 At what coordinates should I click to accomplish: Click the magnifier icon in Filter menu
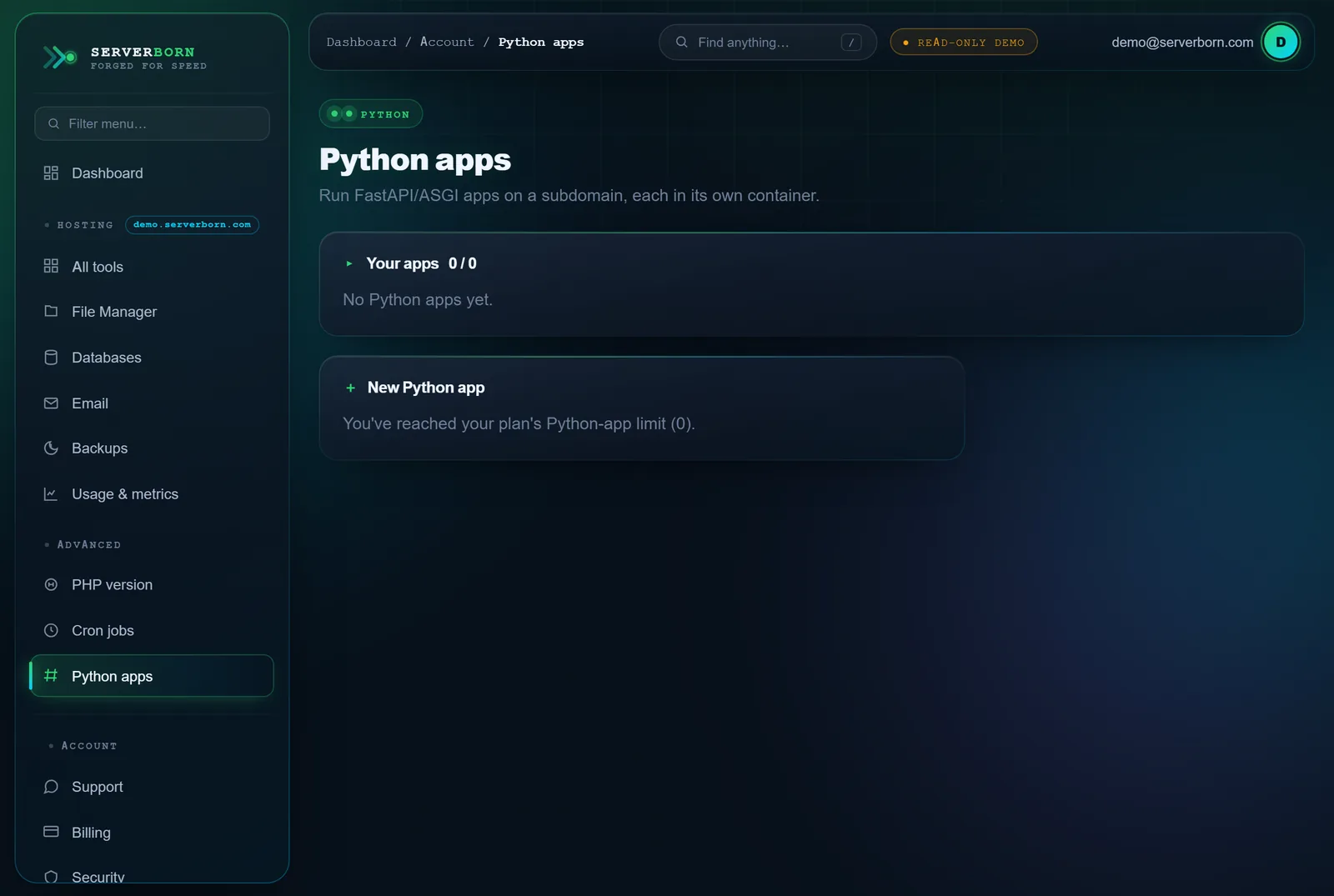tap(53, 123)
